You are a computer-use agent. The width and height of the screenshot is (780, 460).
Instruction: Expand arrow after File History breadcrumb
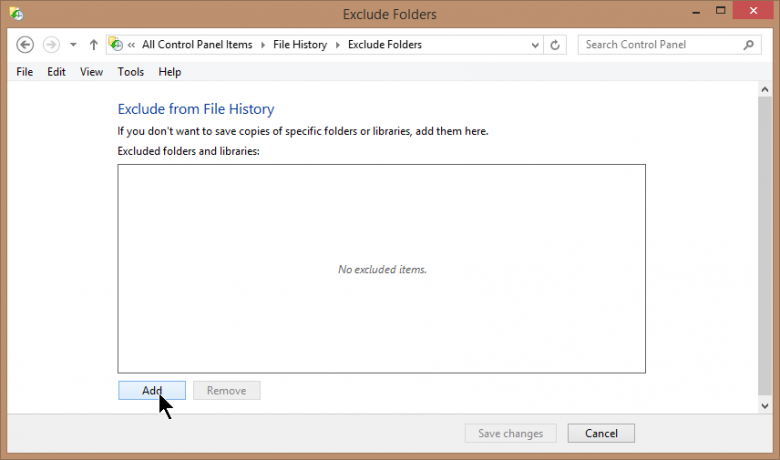click(x=338, y=45)
